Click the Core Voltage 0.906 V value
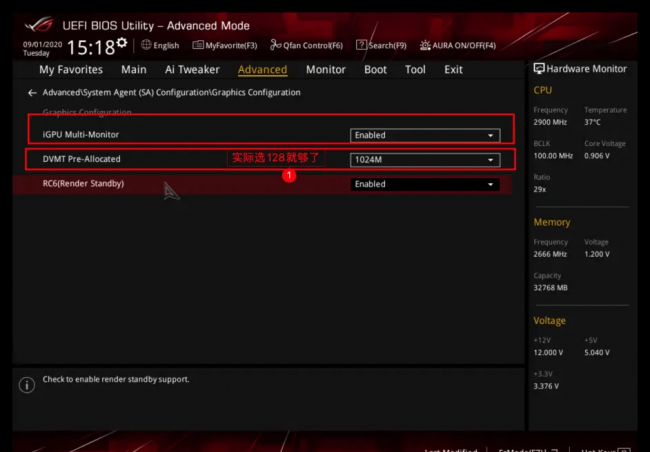This screenshot has height=452, width=650. point(597,156)
